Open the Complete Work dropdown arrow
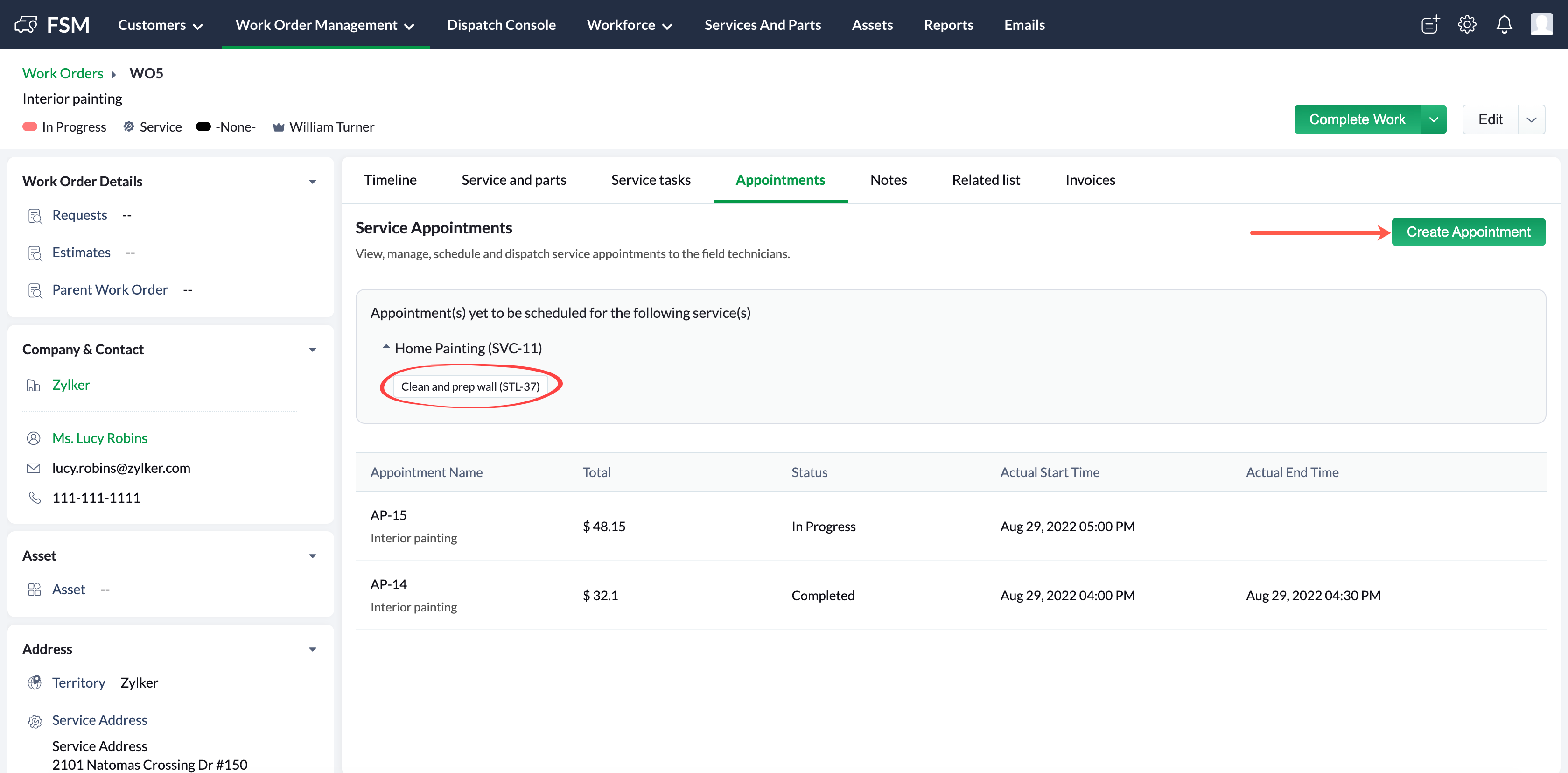This screenshot has width=1568, height=773. pyautogui.click(x=1434, y=120)
